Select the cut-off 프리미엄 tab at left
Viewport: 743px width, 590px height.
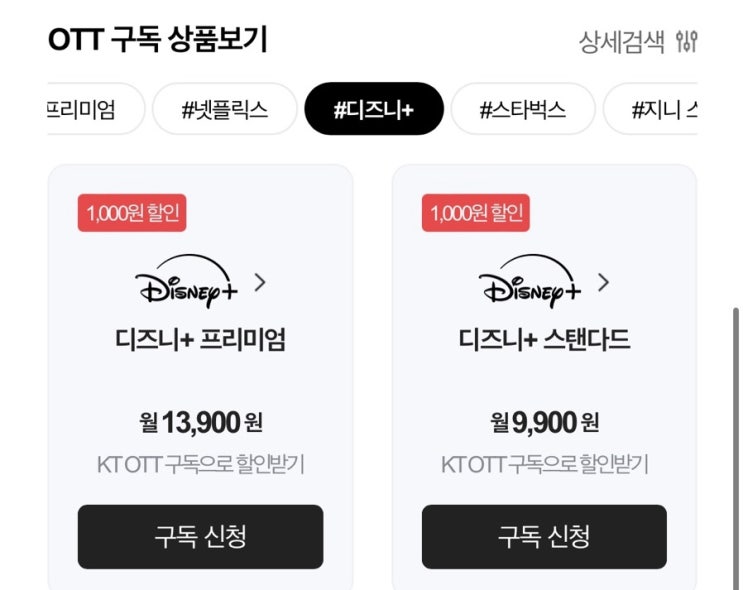pyautogui.click(x=85, y=109)
